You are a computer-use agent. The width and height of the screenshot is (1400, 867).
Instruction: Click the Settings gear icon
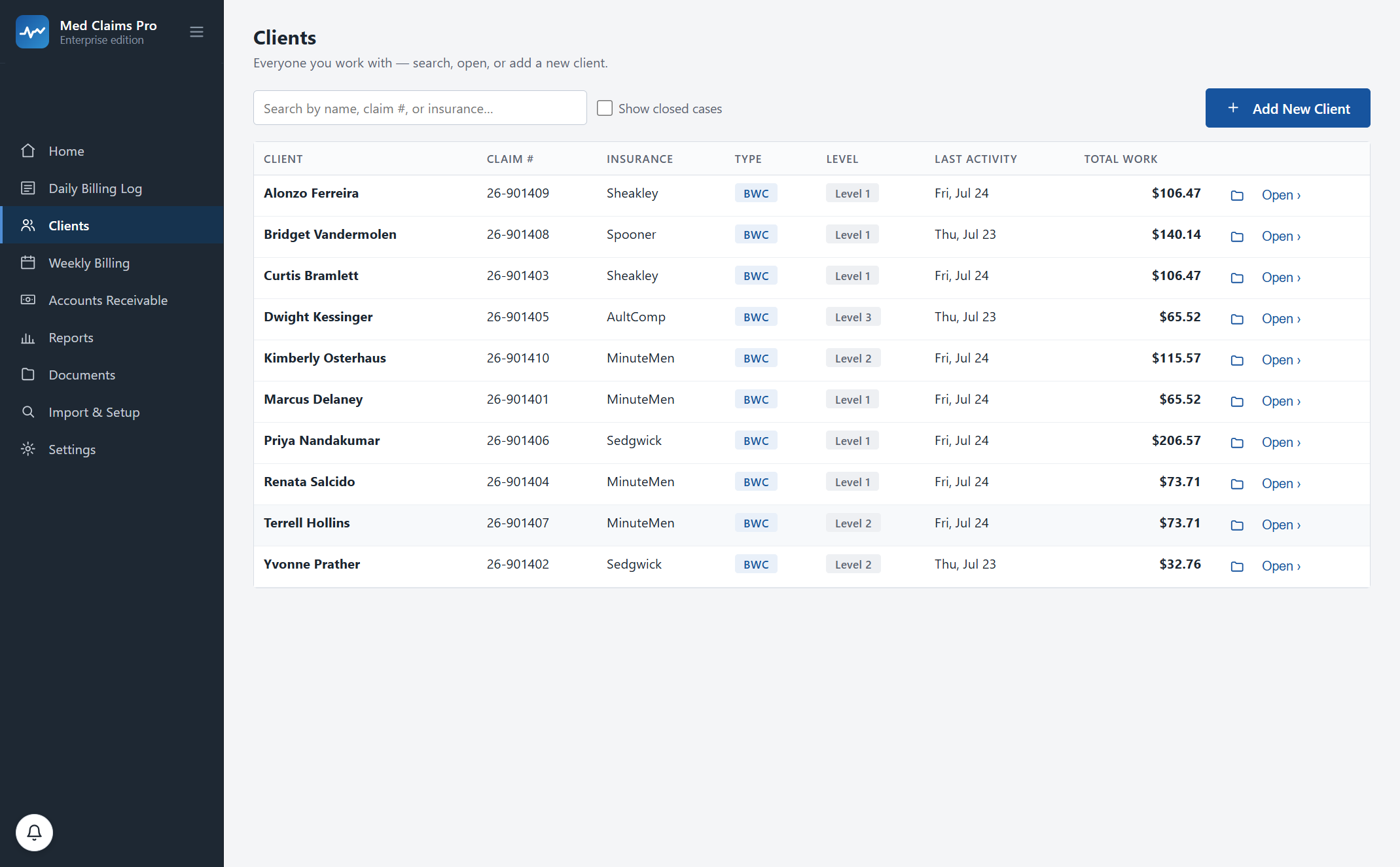tap(27, 450)
